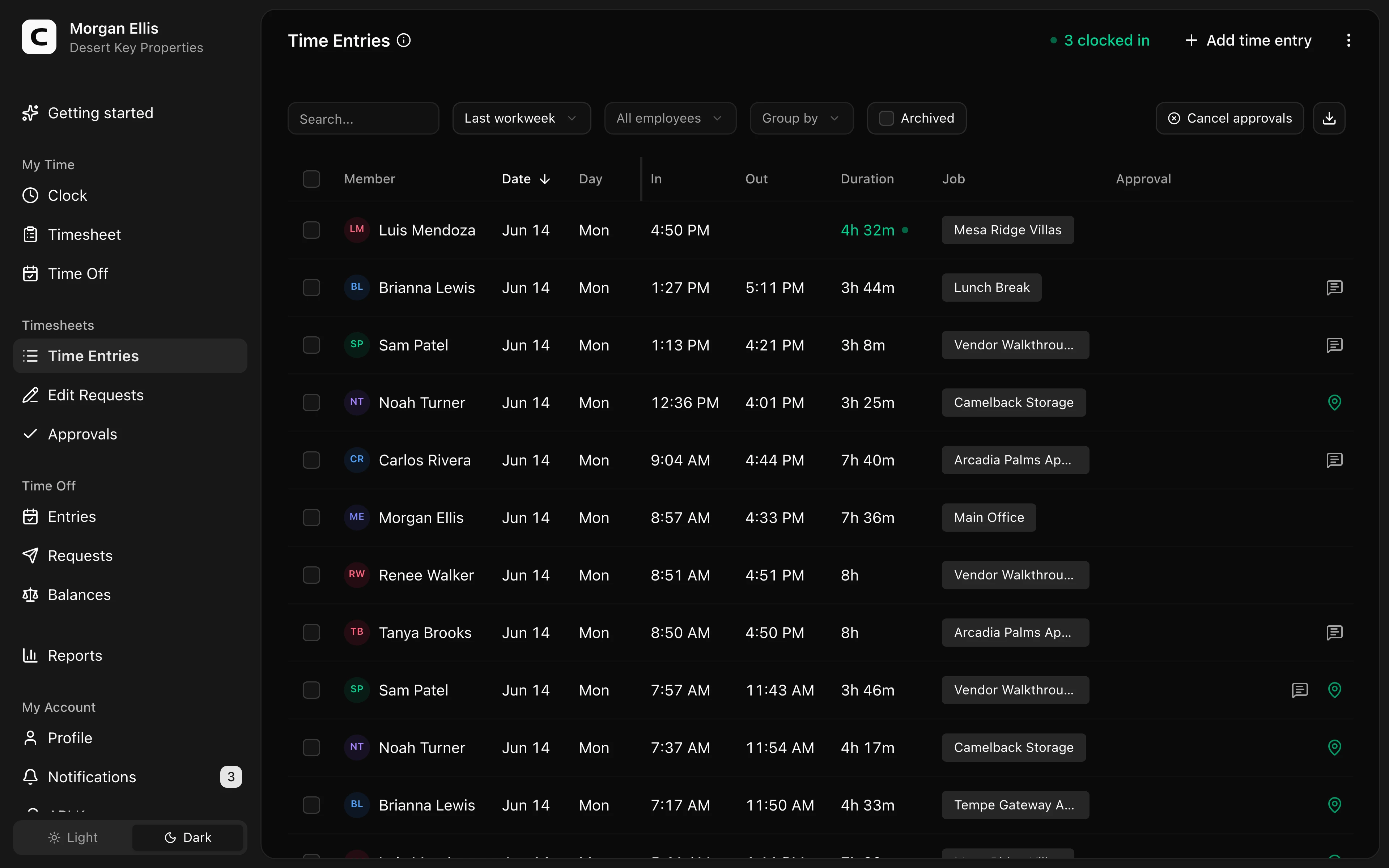
Task: Click the Tempe Gateway job tag
Action: (1015, 805)
